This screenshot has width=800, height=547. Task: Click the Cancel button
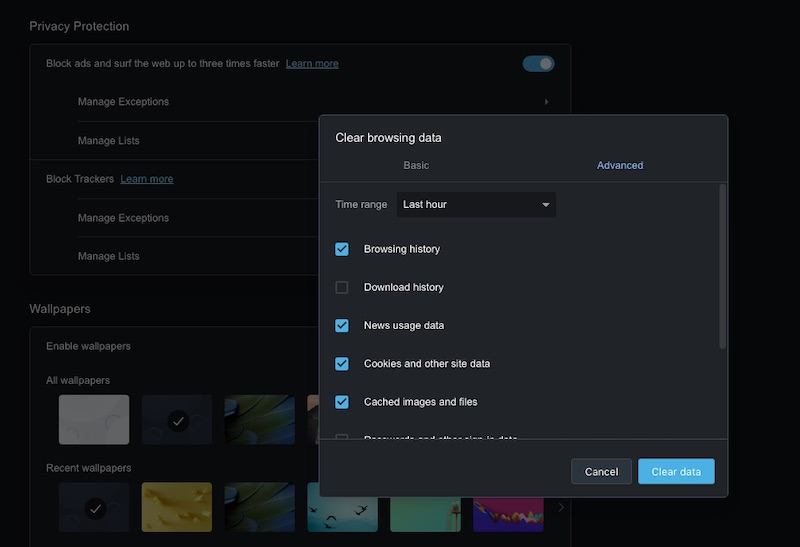pyautogui.click(x=601, y=472)
